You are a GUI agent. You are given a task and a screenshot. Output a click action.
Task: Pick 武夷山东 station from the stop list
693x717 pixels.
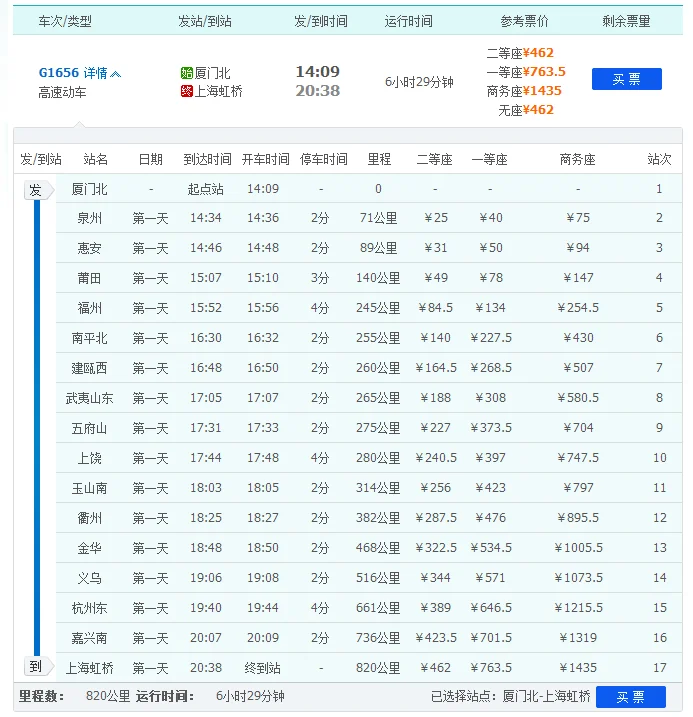(x=90, y=398)
